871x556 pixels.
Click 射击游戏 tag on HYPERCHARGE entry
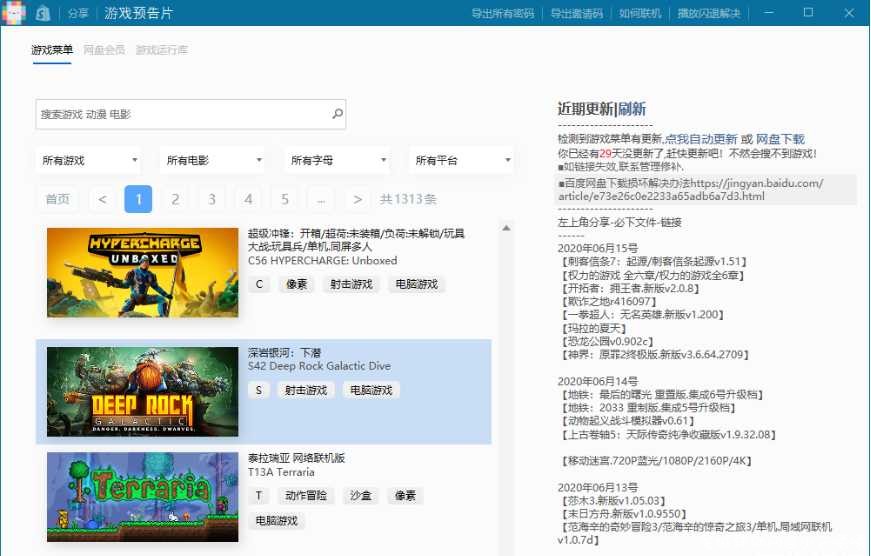tap(351, 284)
